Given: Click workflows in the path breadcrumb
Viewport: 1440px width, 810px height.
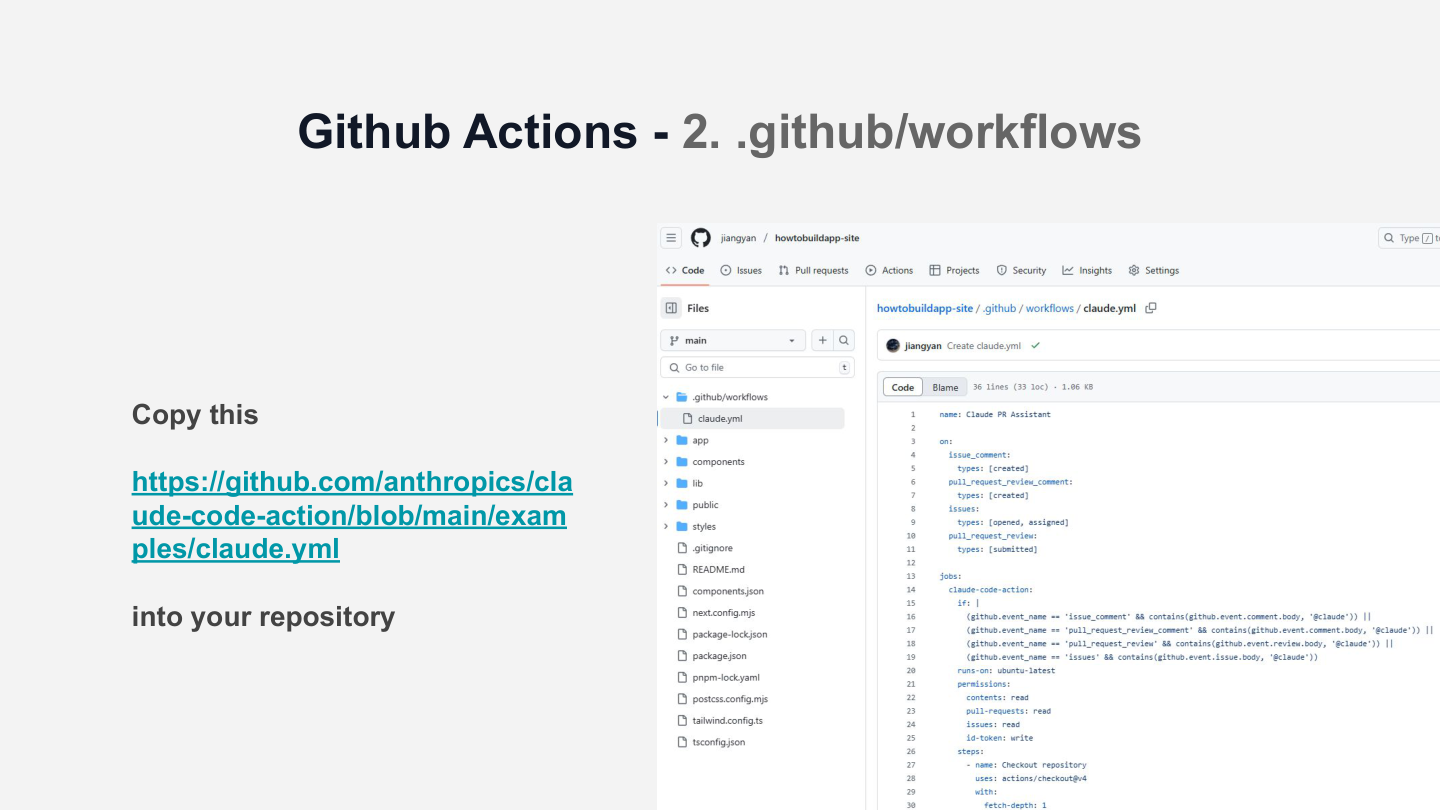Looking at the screenshot, I should pos(1050,308).
